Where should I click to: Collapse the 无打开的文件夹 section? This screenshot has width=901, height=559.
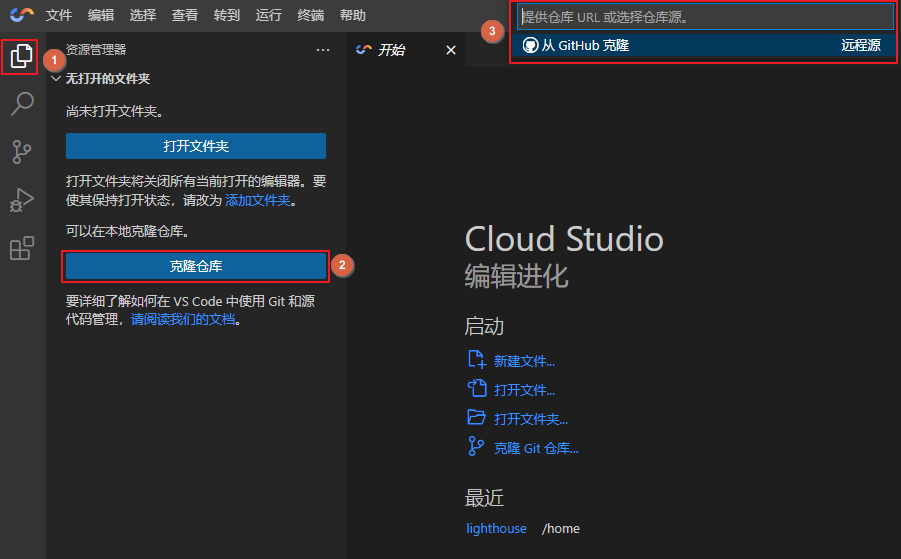56,79
